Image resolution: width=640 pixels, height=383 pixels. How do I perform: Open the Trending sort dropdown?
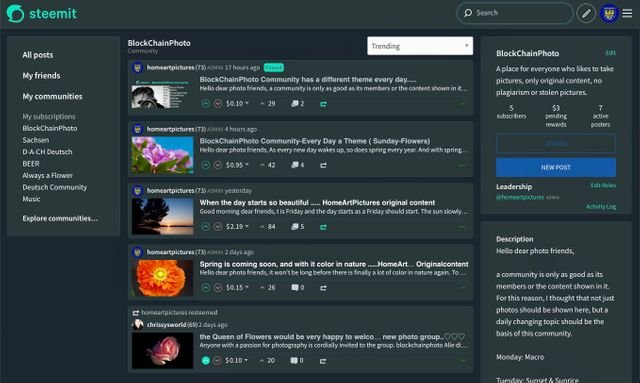pyautogui.click(x=420, y=46)
